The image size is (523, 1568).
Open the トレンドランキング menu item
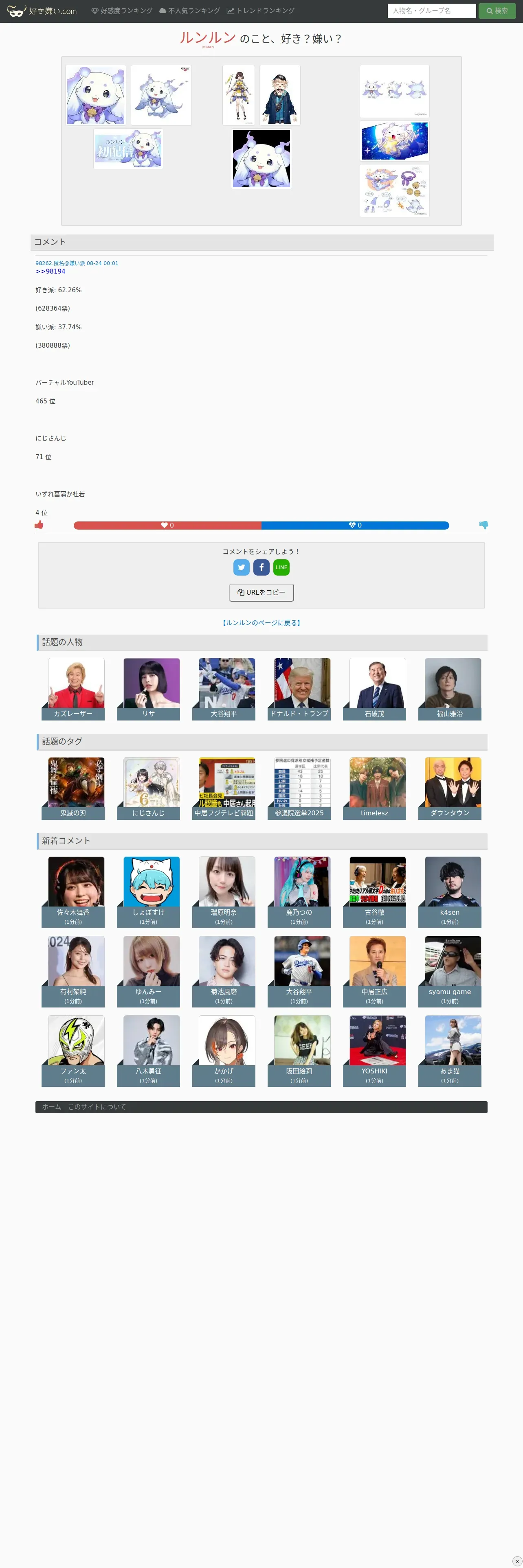(261, 11)
